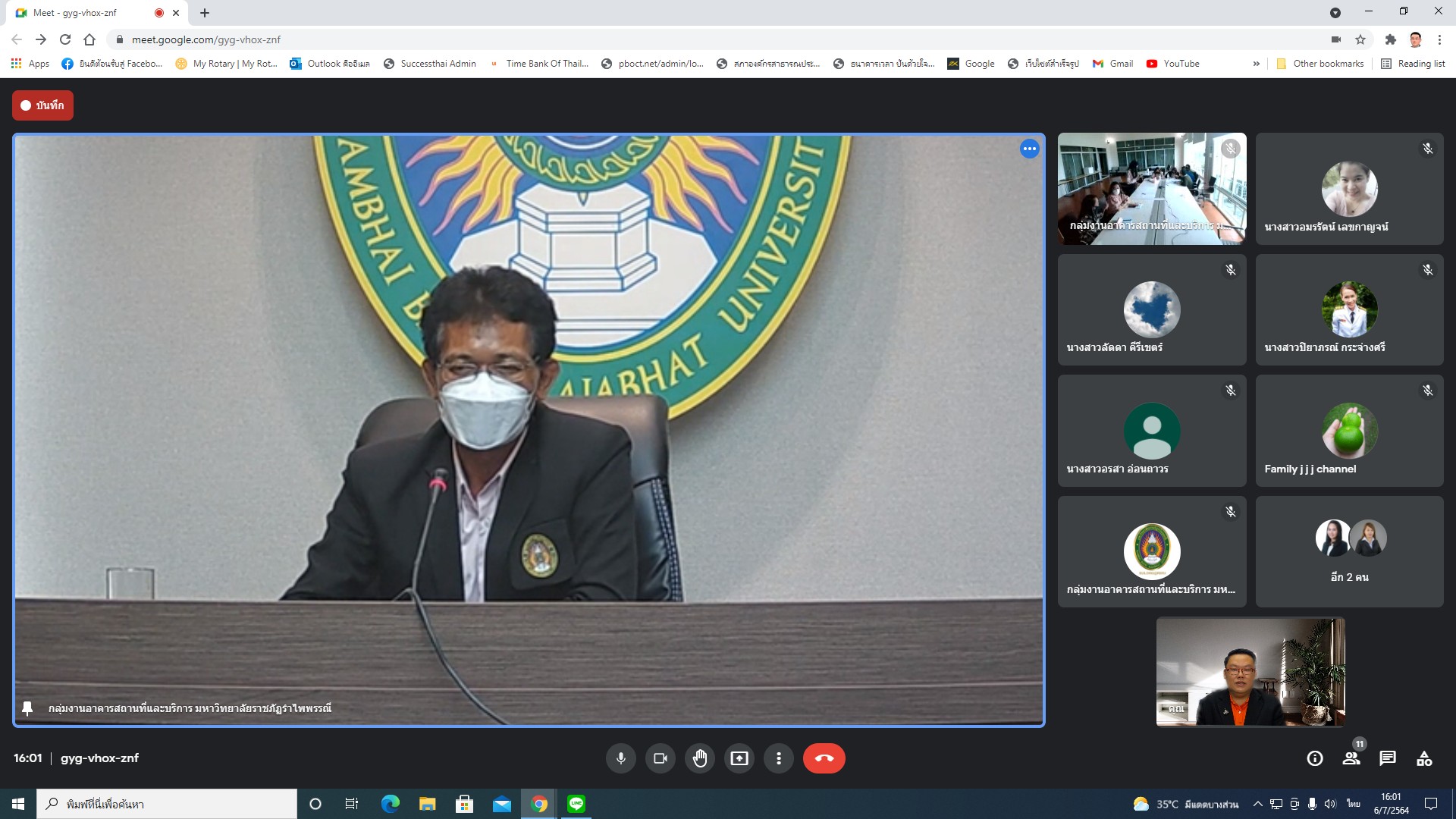Viewport: 1456px width, 819px height.
Task: Click Windows taskbar search box
Action: (167, 804)
